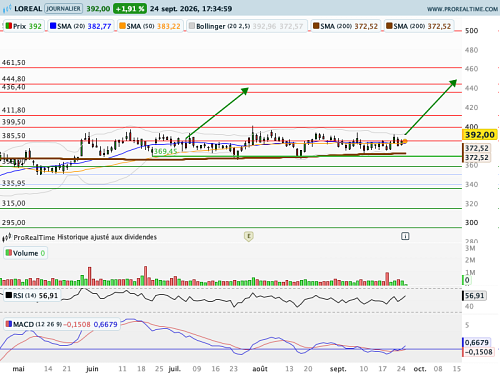Image resolution: width=500 pixels, height=375 pixels.
Task: Click the black RSI color swatch
Action: tap(9, 295)
